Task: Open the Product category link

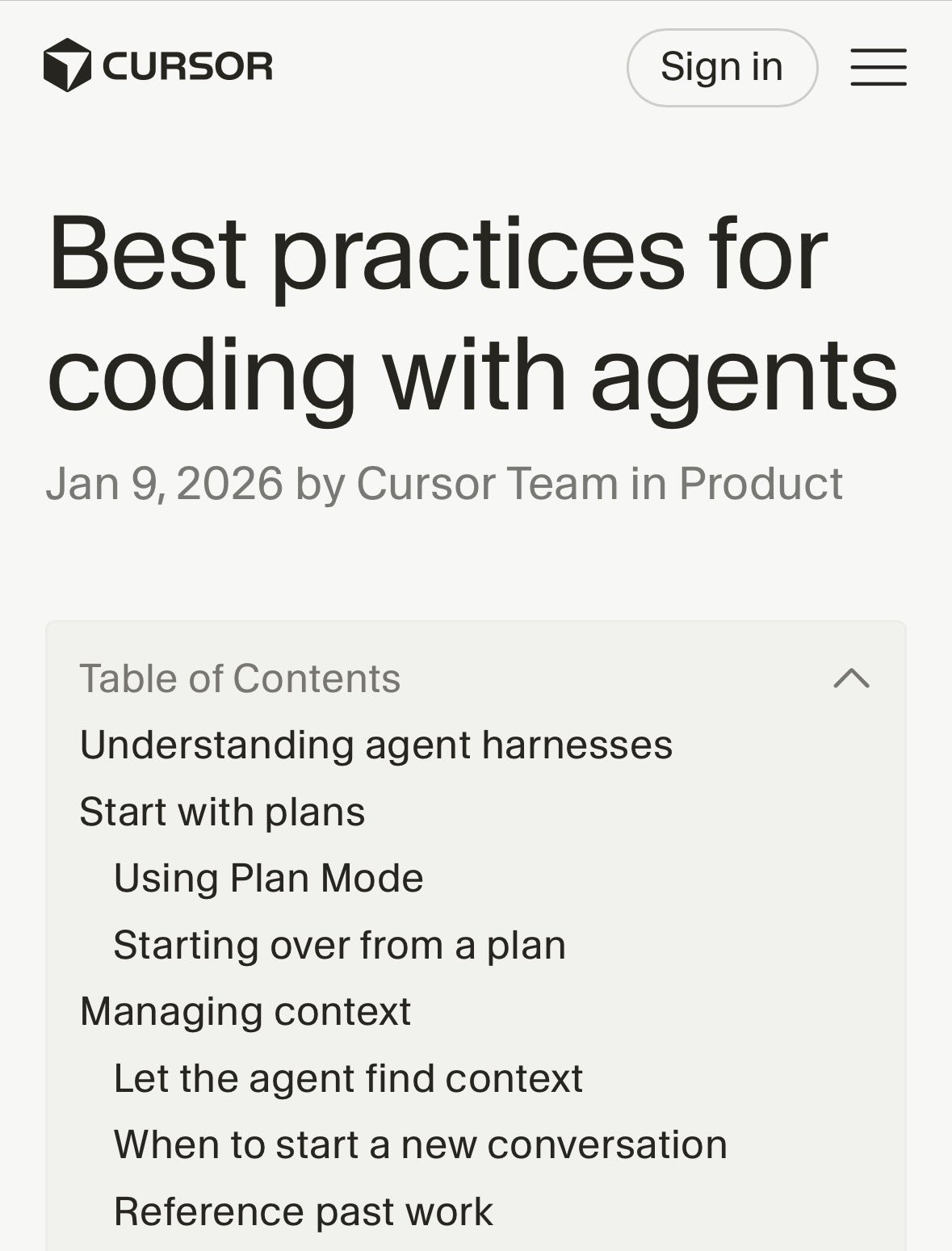Action: click(x=761, y=484)
